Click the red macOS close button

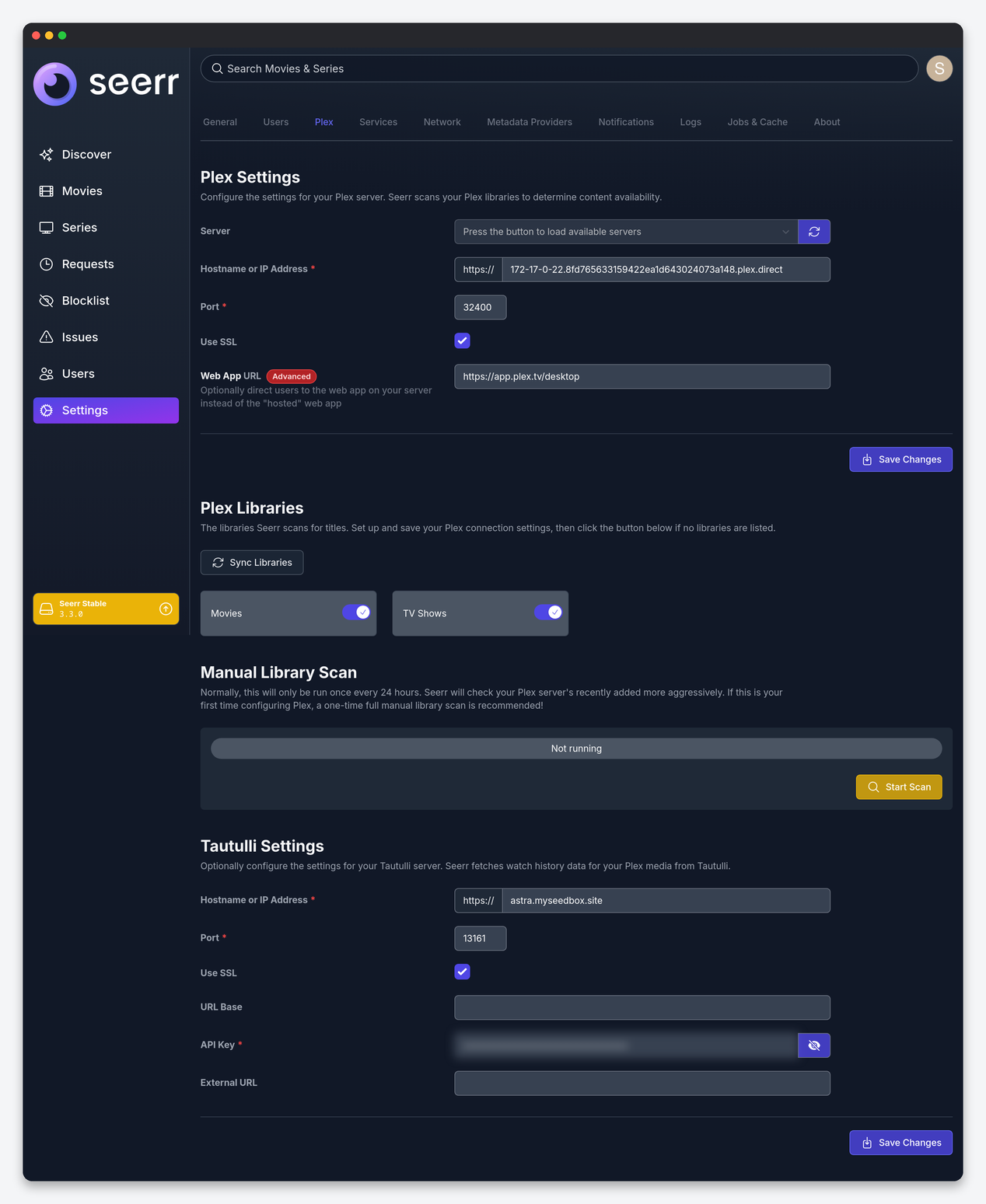click(x=36, y=35)
